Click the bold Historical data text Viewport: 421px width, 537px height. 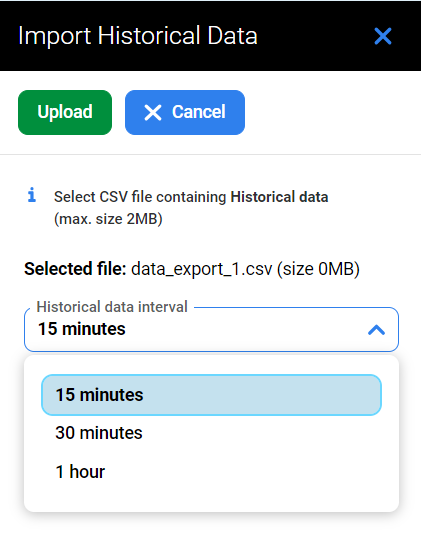tap(279, 197)
